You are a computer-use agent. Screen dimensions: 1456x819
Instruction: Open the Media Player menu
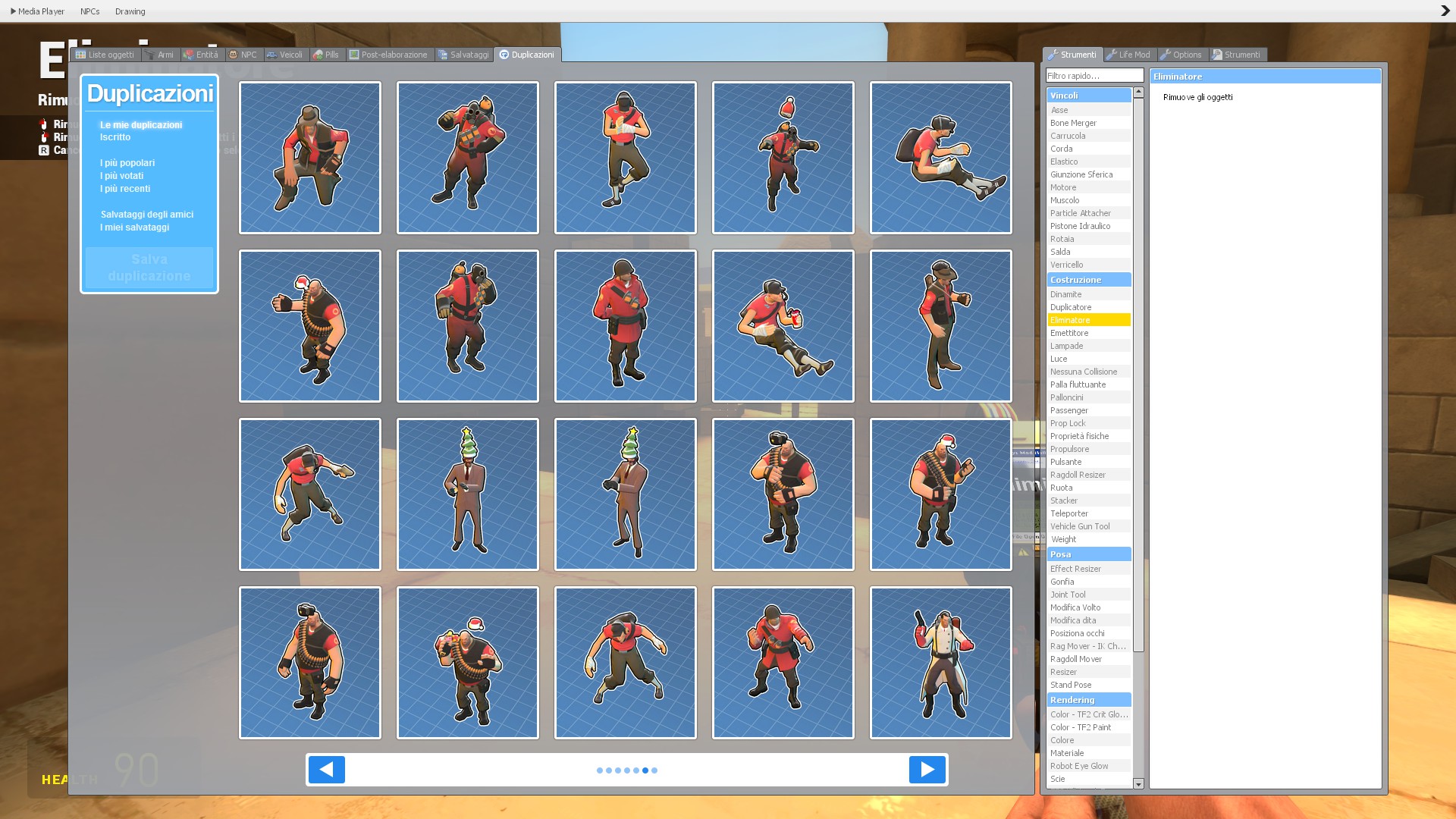(37, 11)
